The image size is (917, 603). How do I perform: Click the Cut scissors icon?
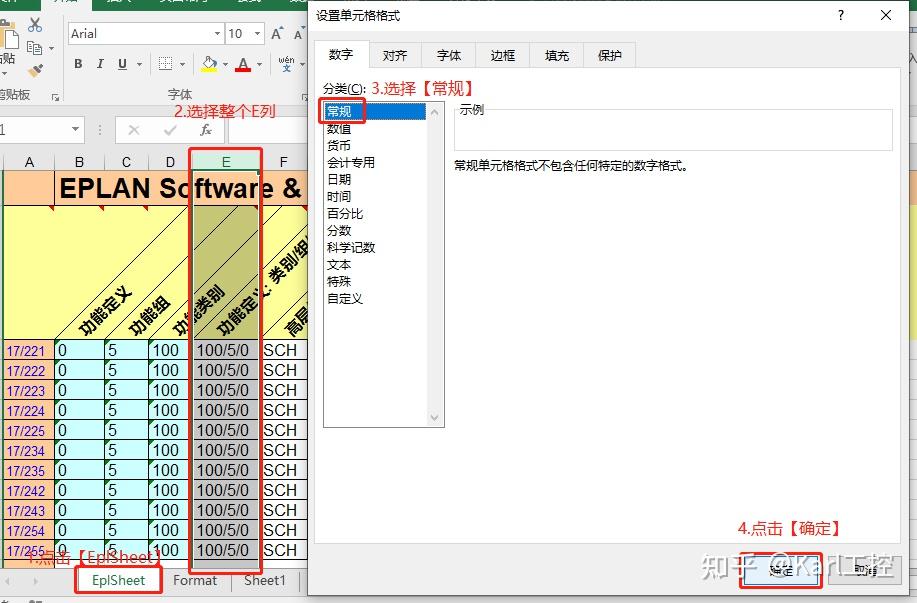click(x=34, y=26)
